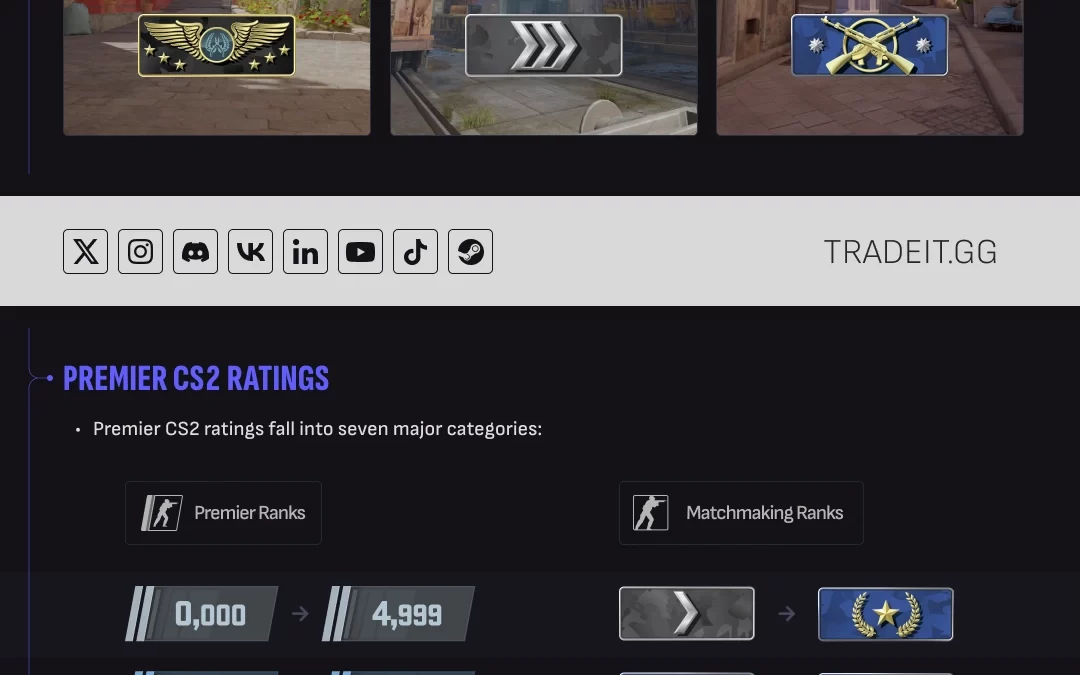Open the X (Twitter) social link
The width and height of the screenshot is (1090, 675).
click(86, 252)
